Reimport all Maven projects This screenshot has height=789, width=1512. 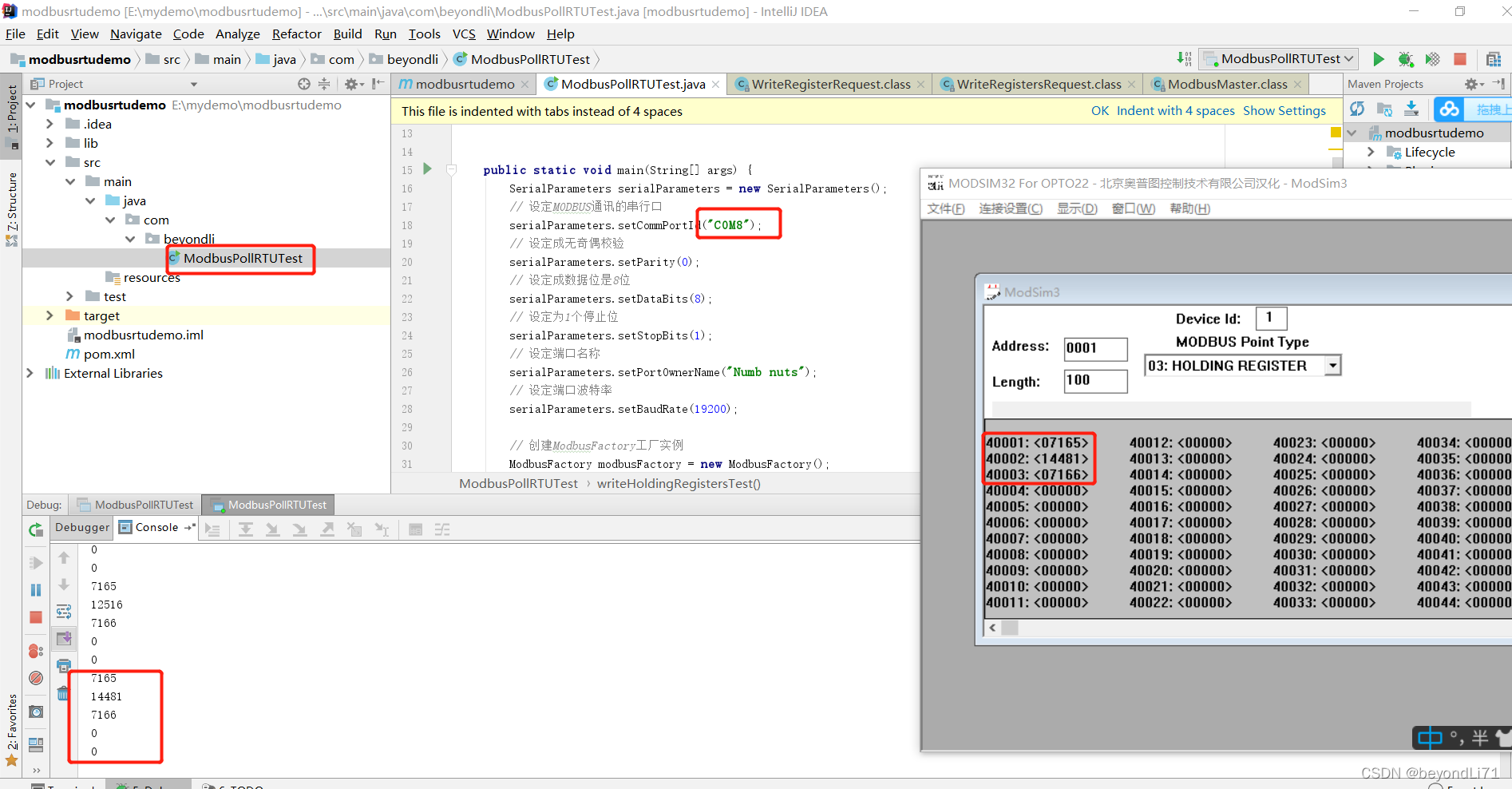1357,109
